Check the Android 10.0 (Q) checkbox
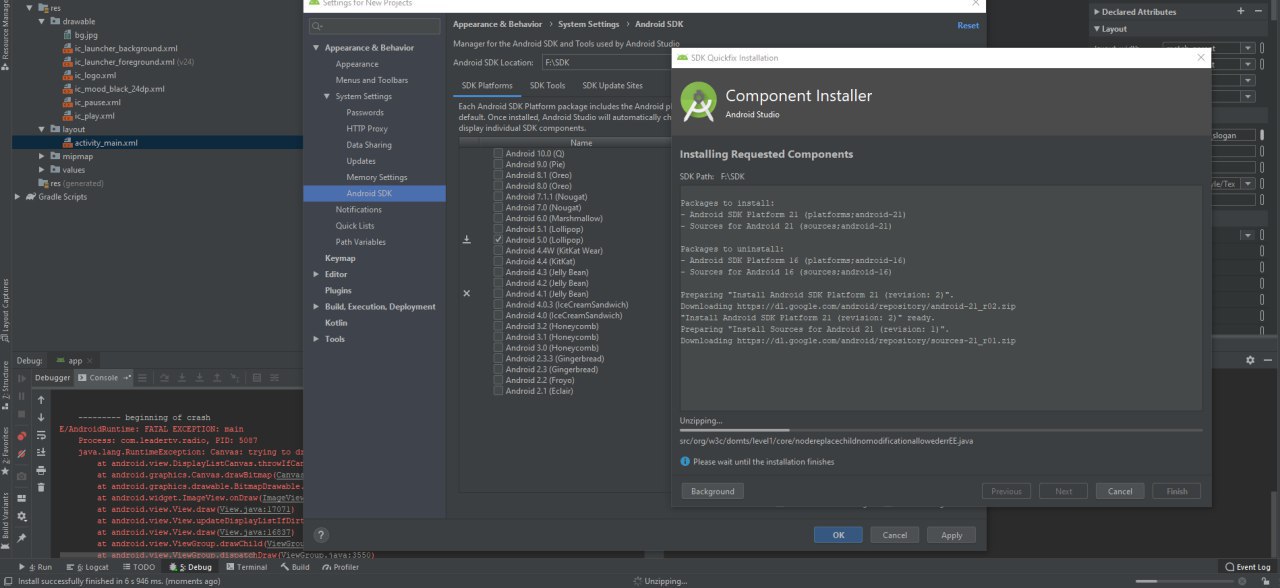The height and width of the screenshot is (588, 1280). pos(498,153)
